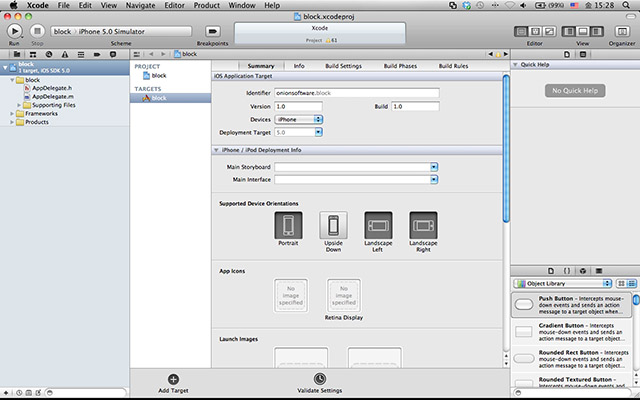
Task: Switch to the Standard editor
Action: coord(521,31)
